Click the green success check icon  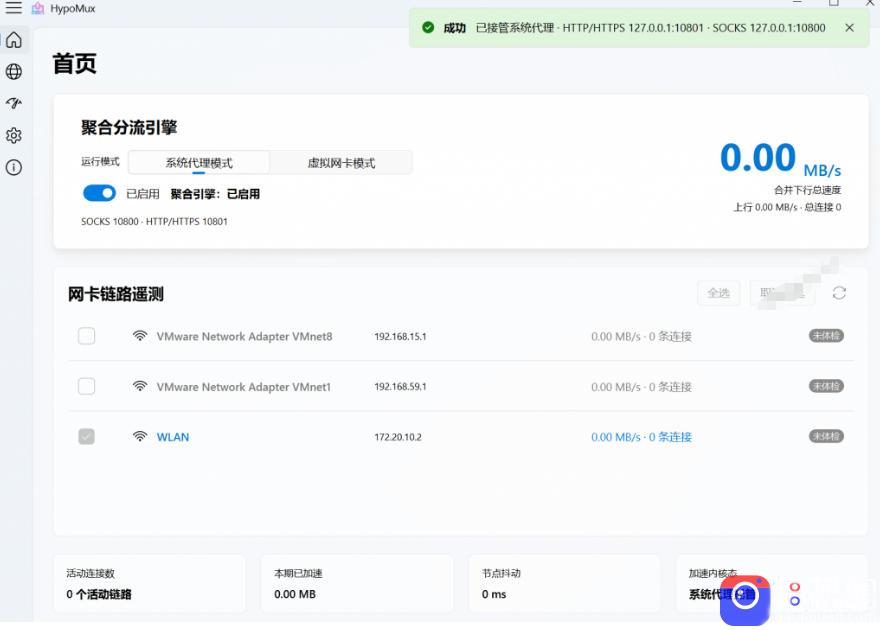pos(428,27)
